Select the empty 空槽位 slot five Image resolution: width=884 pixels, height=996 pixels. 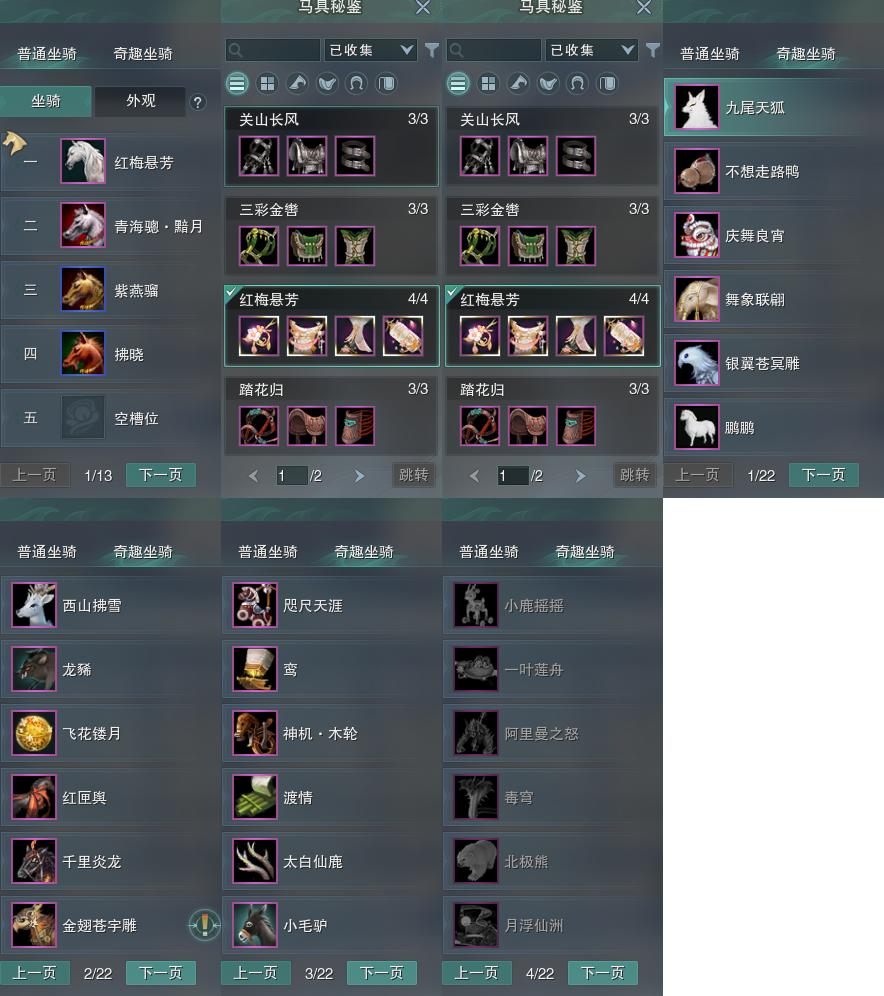(110, 418)
